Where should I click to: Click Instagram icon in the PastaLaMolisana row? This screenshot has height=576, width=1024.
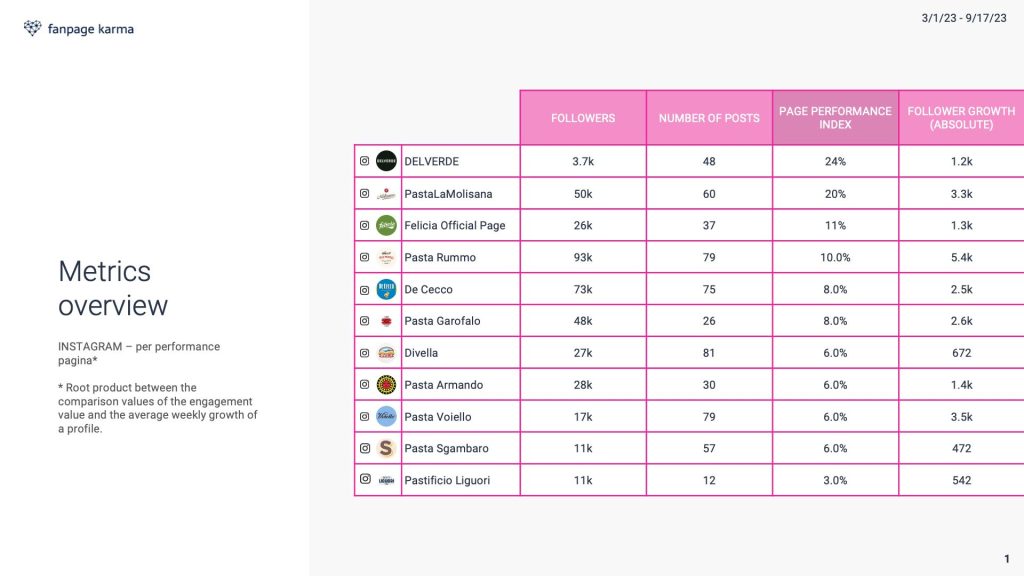tap(364, 193)
